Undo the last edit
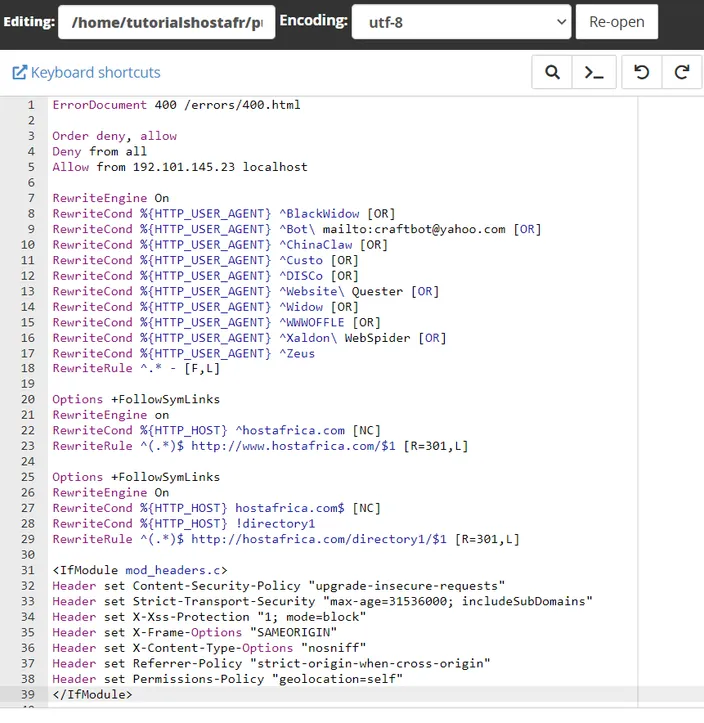 click(x=642, y=72)
